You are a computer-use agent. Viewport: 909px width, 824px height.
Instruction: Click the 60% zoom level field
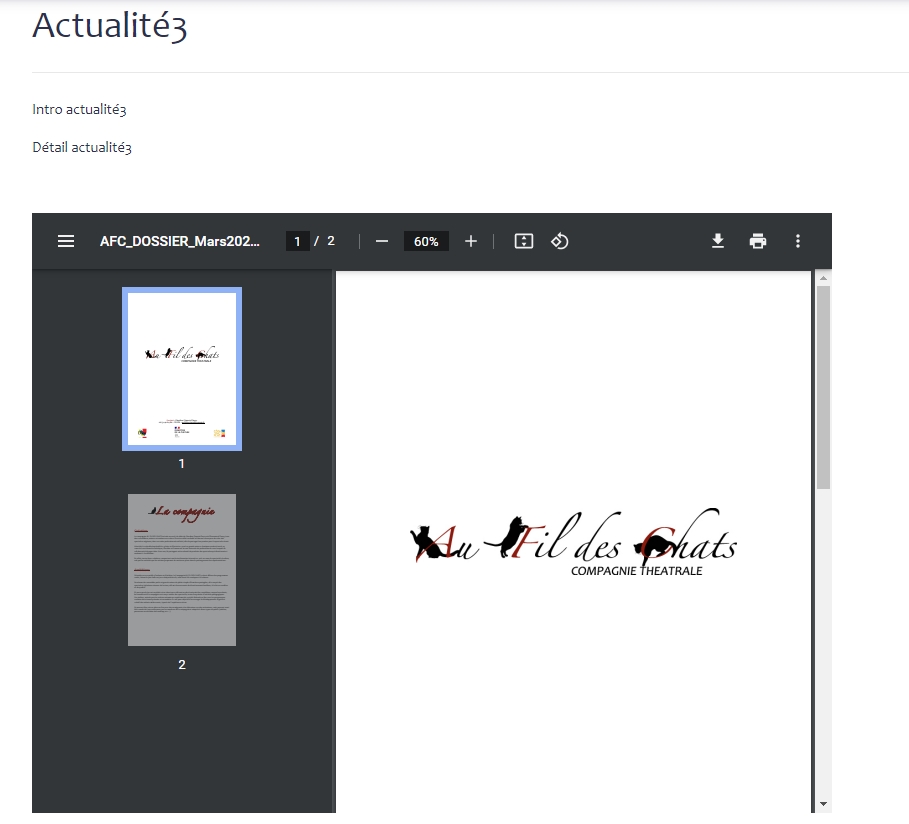(x=426, y=241)
